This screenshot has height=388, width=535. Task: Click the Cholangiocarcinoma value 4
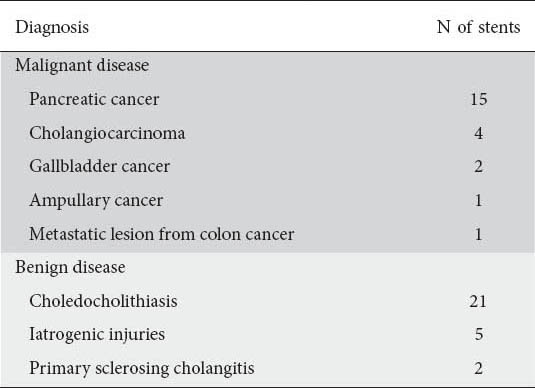[478, 133]
